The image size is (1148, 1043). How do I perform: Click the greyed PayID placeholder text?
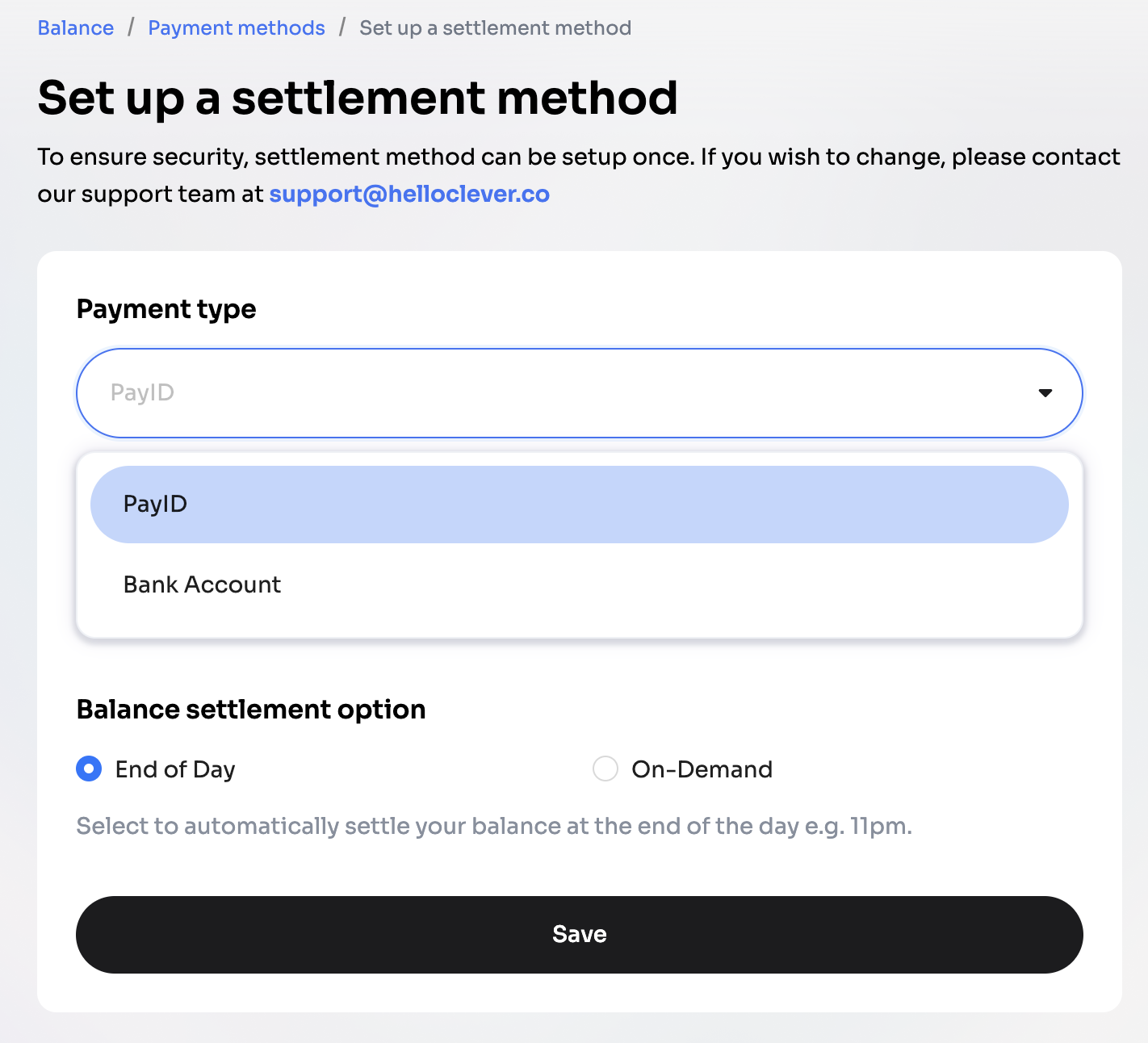pos(142,393)
